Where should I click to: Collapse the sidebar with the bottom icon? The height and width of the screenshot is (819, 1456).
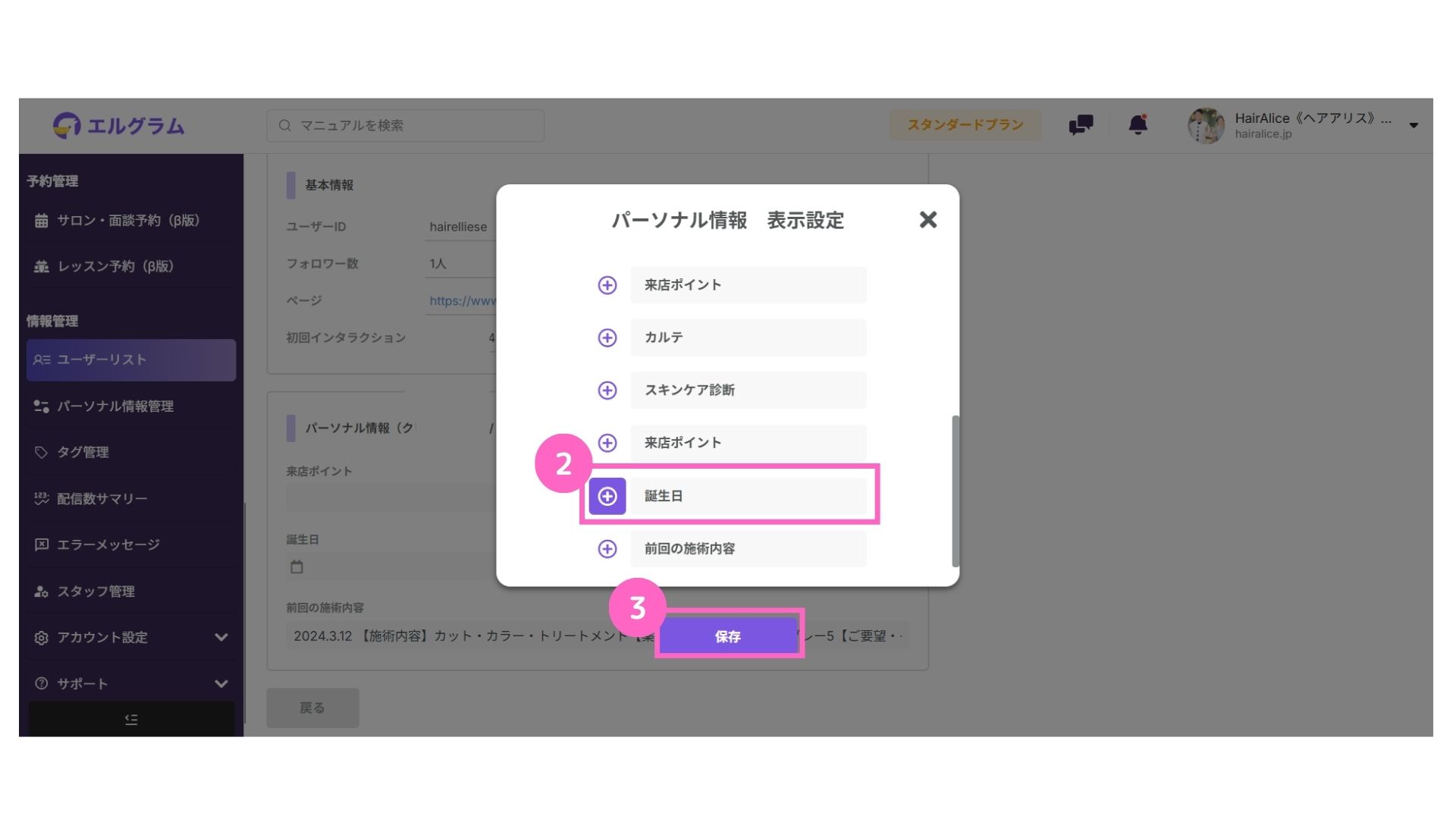point(131,719)
